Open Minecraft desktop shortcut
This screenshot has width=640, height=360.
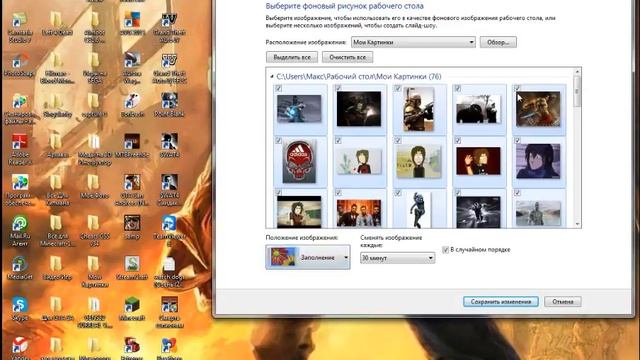click(132, 309)
